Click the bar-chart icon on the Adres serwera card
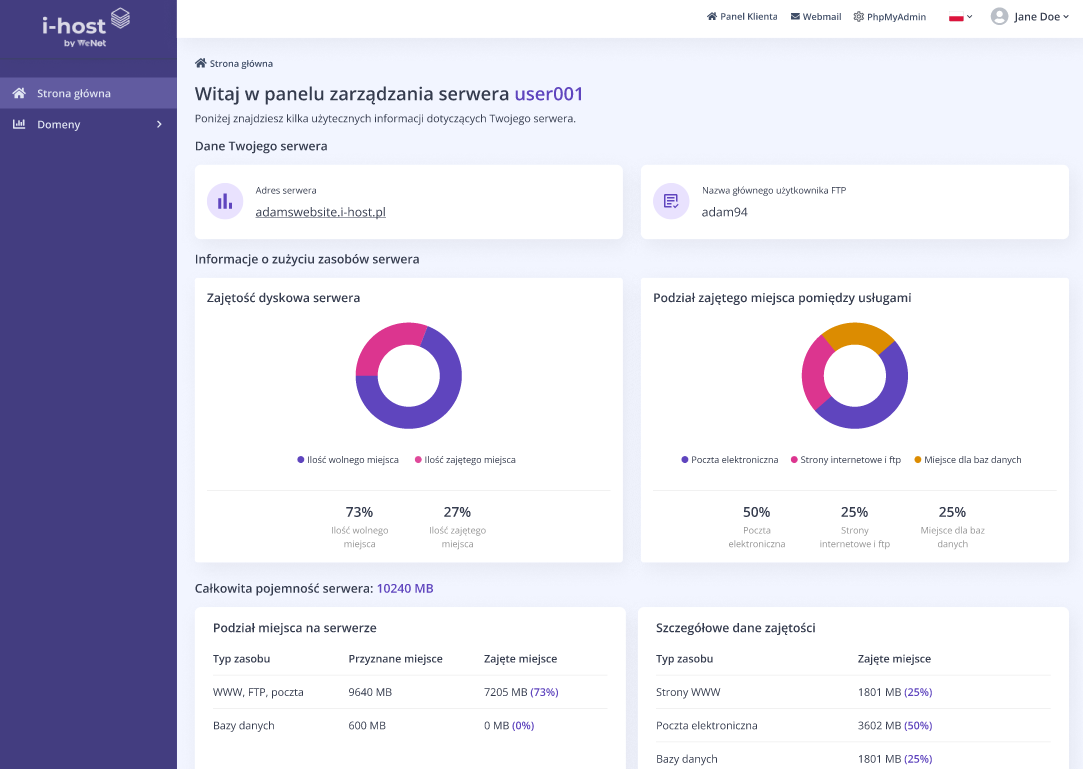 click(x=225, y=201)
